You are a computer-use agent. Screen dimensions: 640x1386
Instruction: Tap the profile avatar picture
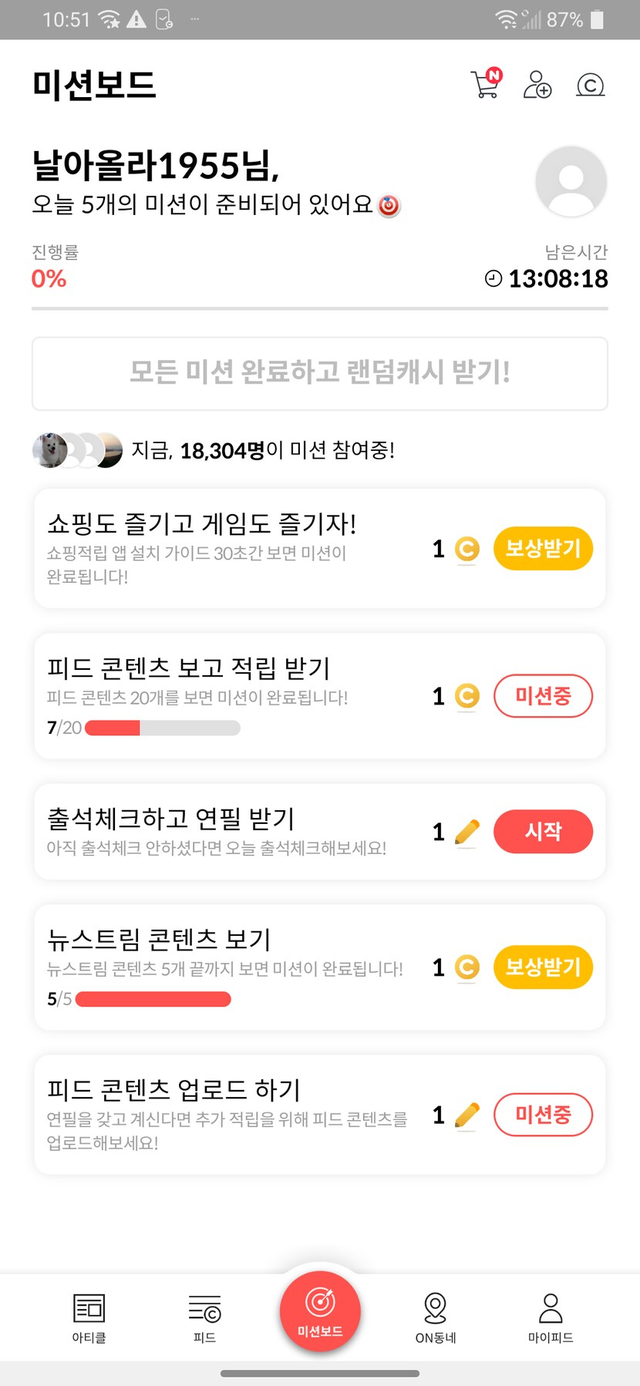coord(571,181)
